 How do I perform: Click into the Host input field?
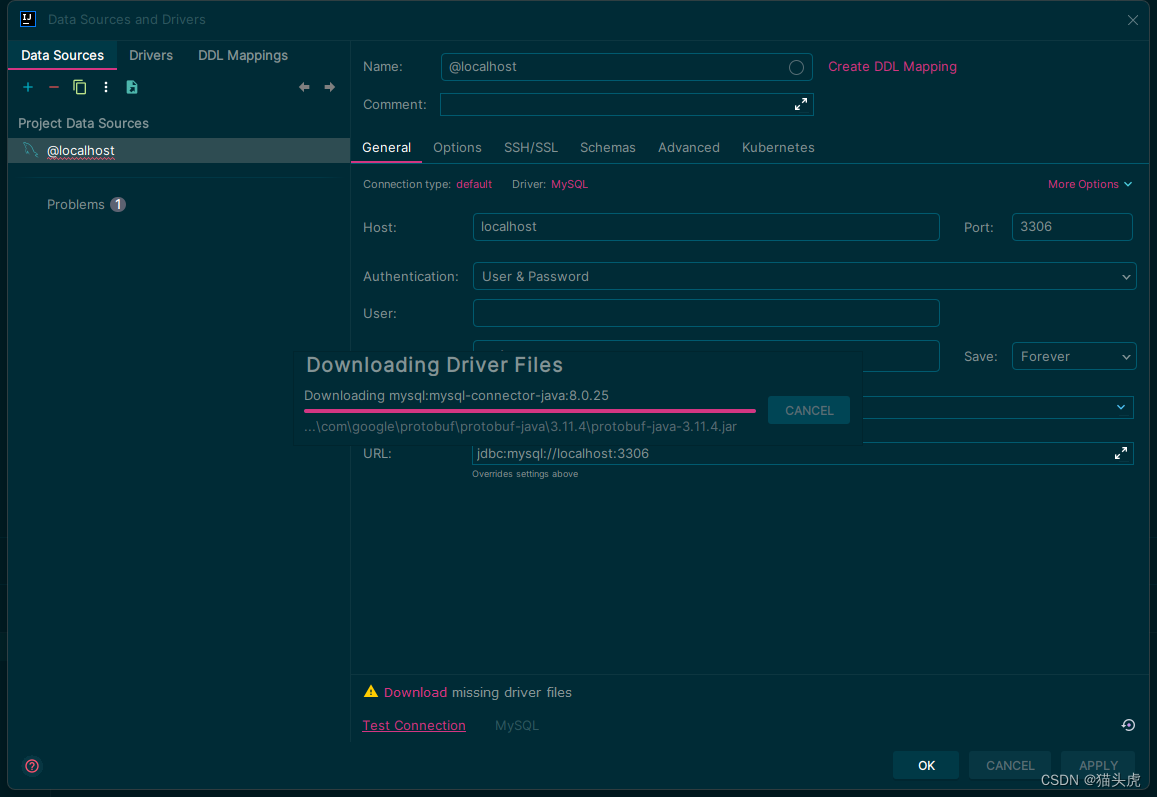pyautogui.click(x=705, y=227)
